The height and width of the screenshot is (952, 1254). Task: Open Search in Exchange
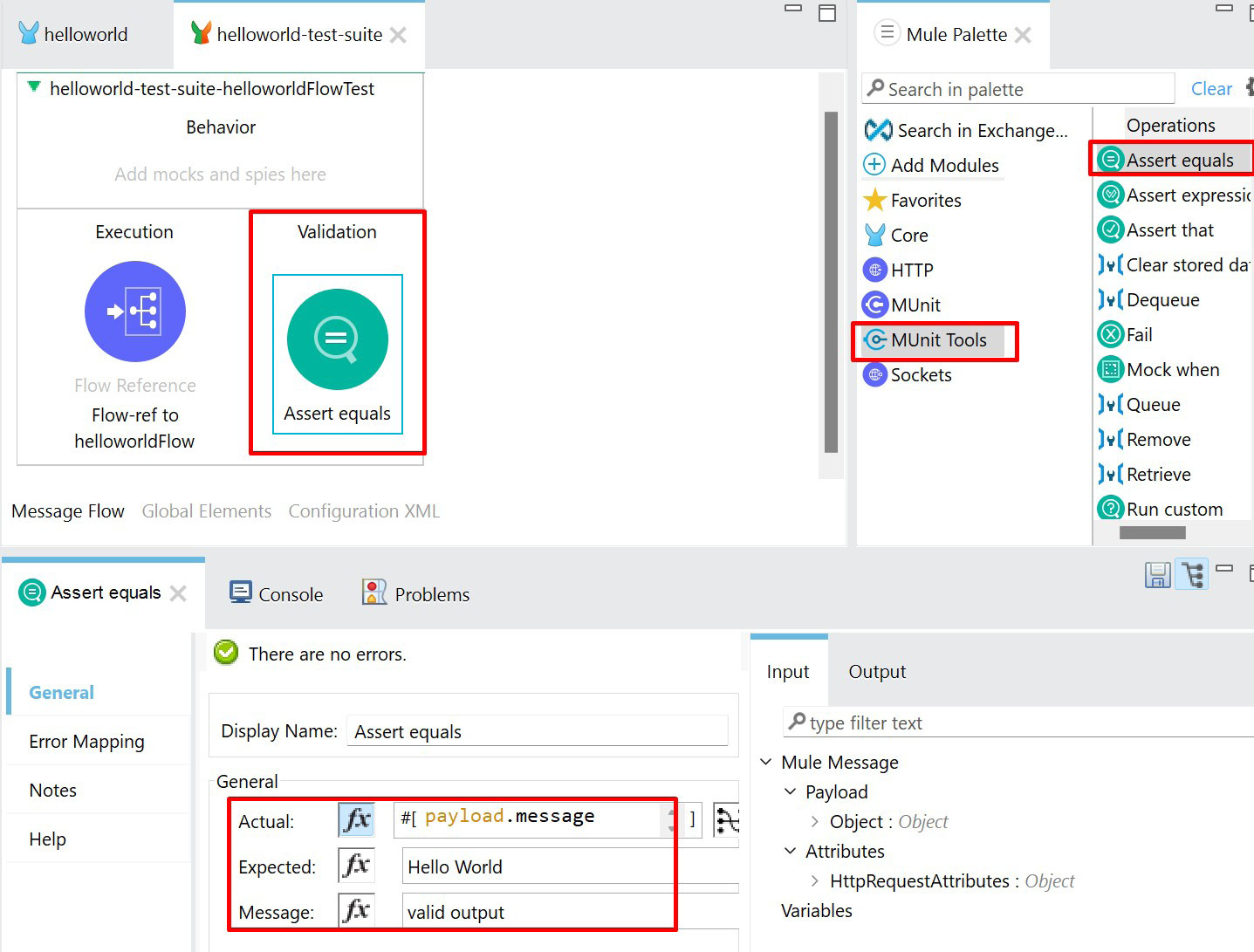click(x=966, y=131)
